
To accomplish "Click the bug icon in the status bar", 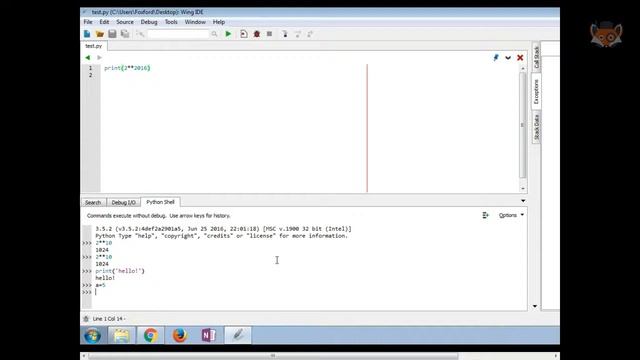I will tap(86, 318).
